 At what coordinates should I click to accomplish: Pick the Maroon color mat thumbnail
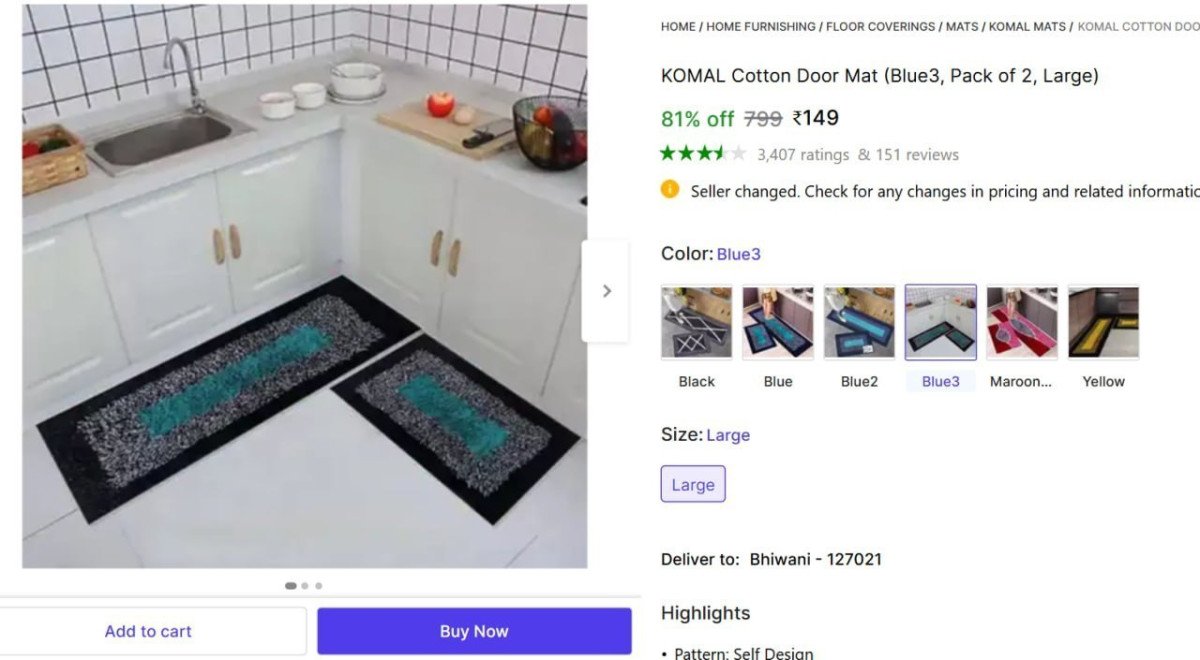(1022, 323)
